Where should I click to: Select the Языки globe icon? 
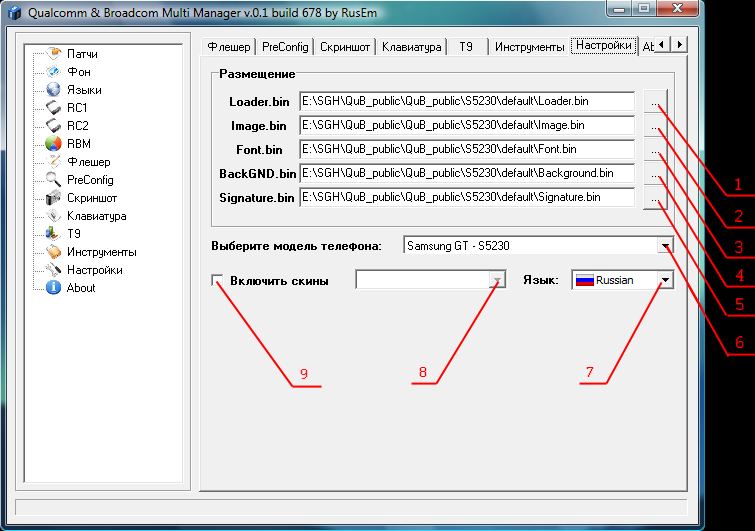(x=55, y=90)
